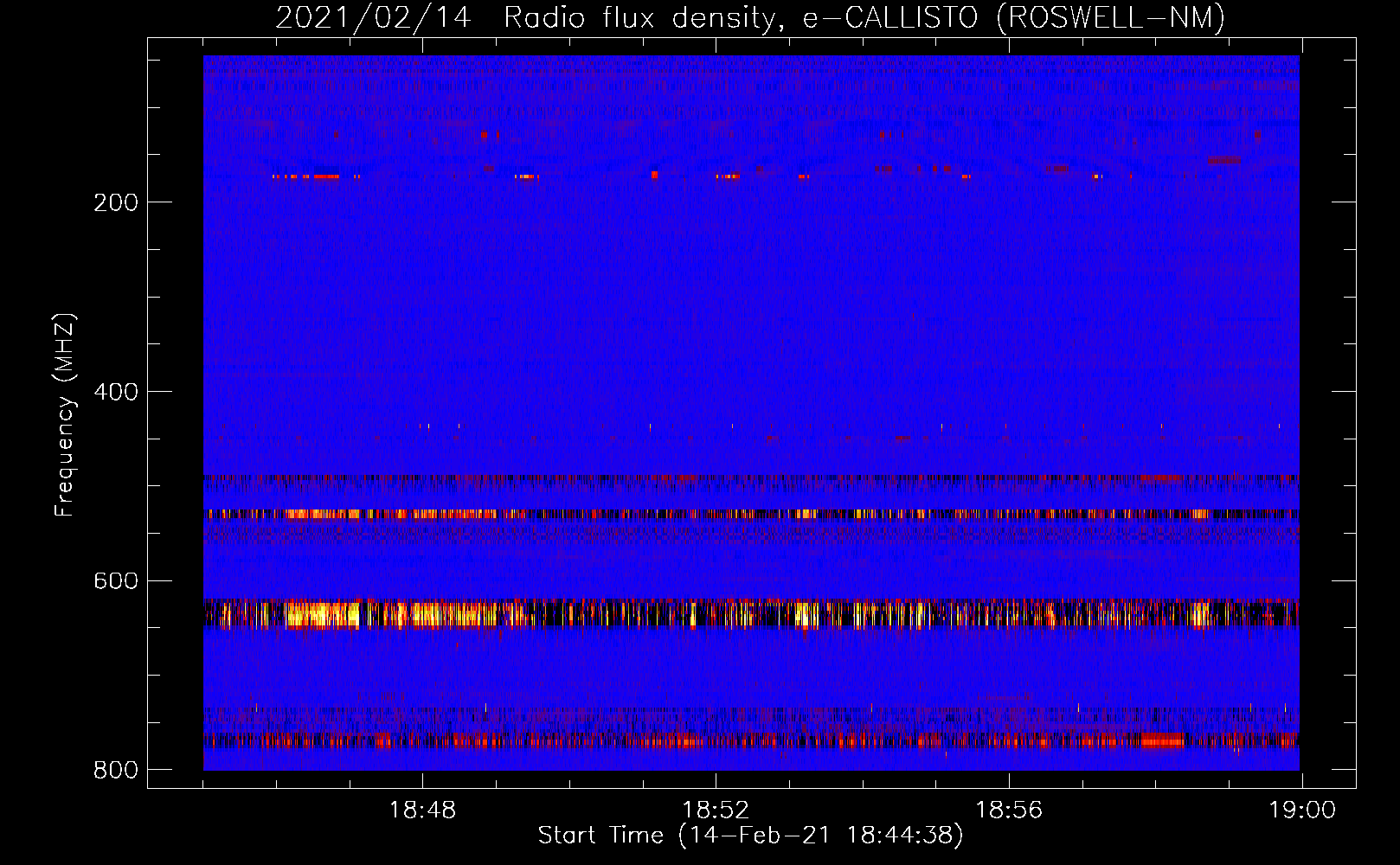Click the date "2021/02/14" in the title
This screenshot has height=865, width=1400.
click(x=374, y=18)
